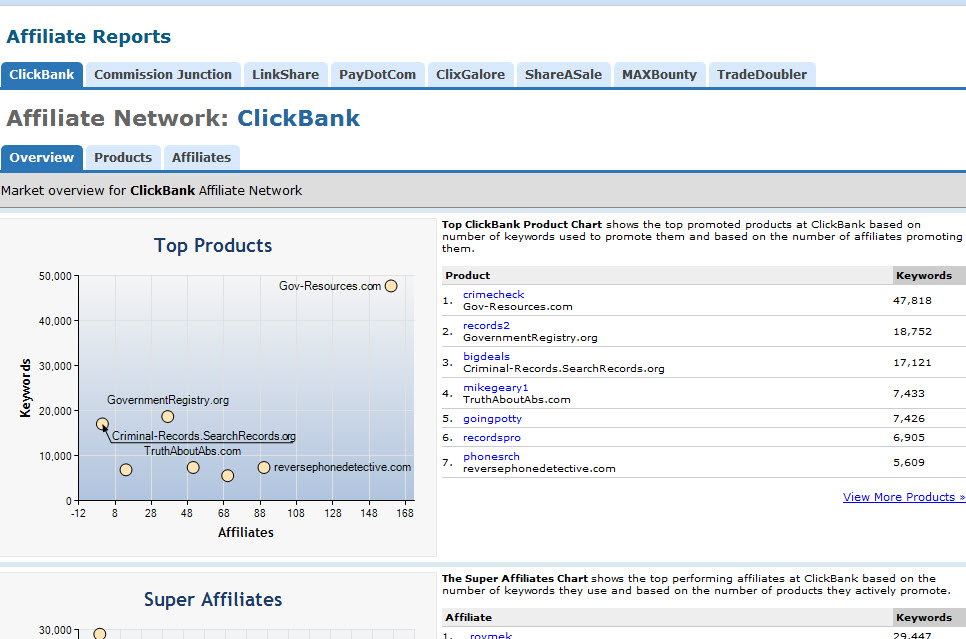This screenshot has height=639, width=966.
Task: Select the Criminal-Records.SearchRecords.org data point
Action: [x=102, y=424]
